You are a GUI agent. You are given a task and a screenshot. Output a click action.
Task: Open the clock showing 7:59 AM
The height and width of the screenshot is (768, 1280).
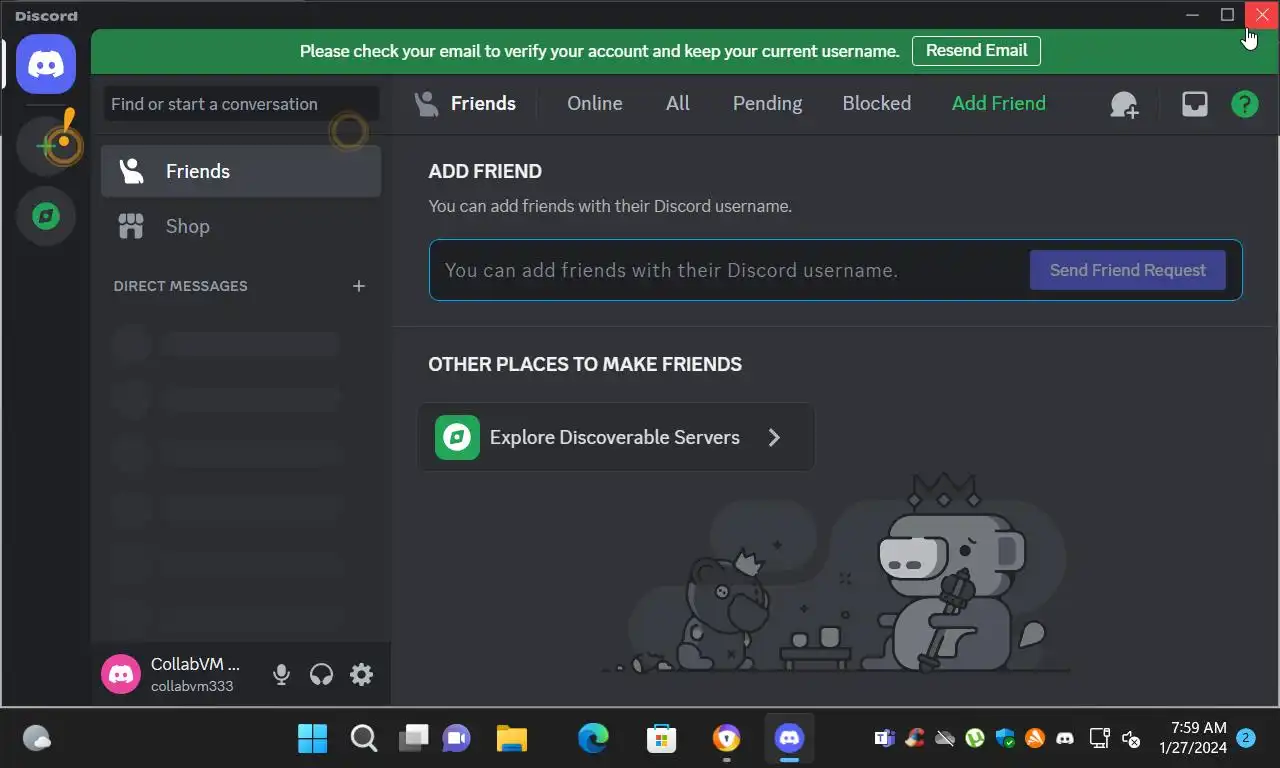pyautogui.click(x=1193, y=738)
